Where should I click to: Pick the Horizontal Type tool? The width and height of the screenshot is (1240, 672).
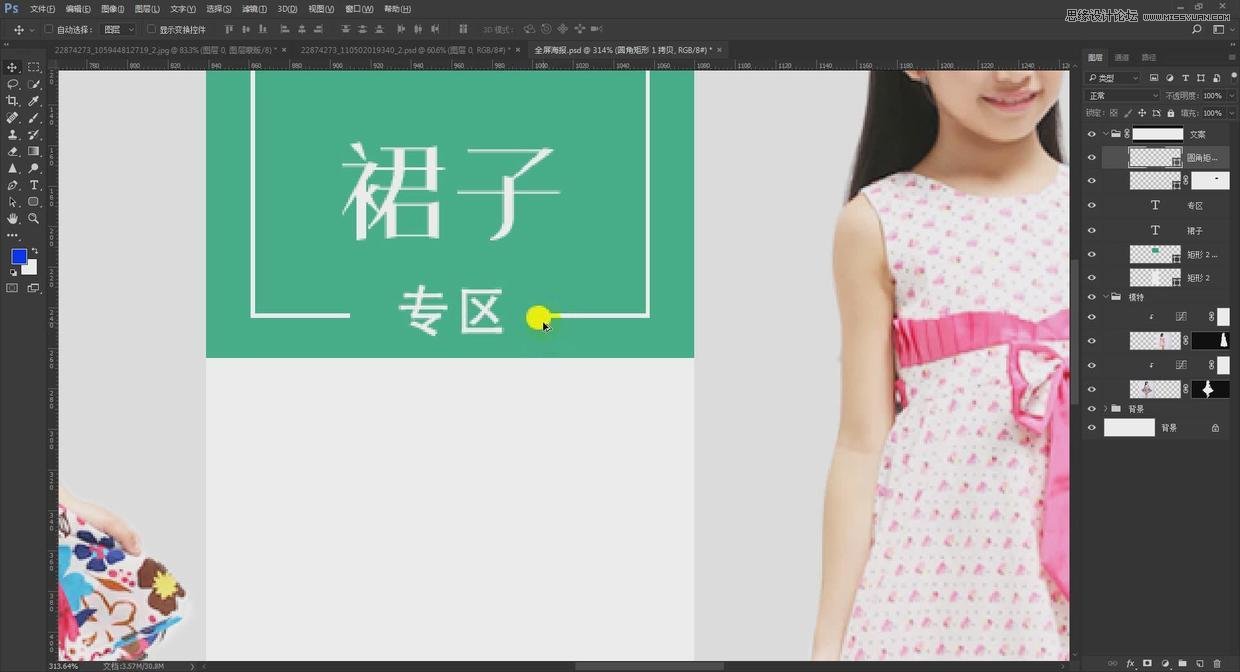34,185
